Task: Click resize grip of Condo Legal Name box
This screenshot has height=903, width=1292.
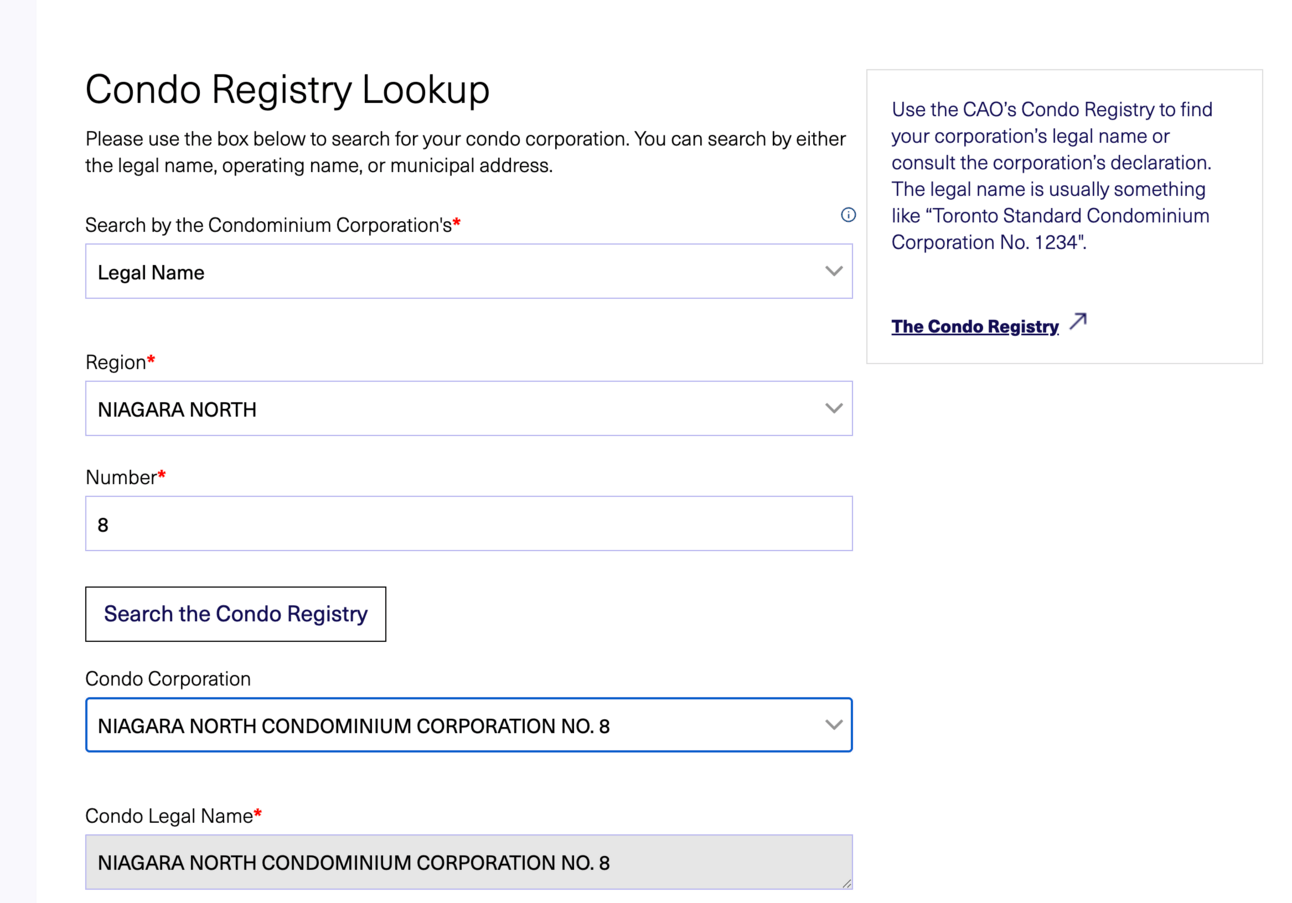Action: coord(846,883)
